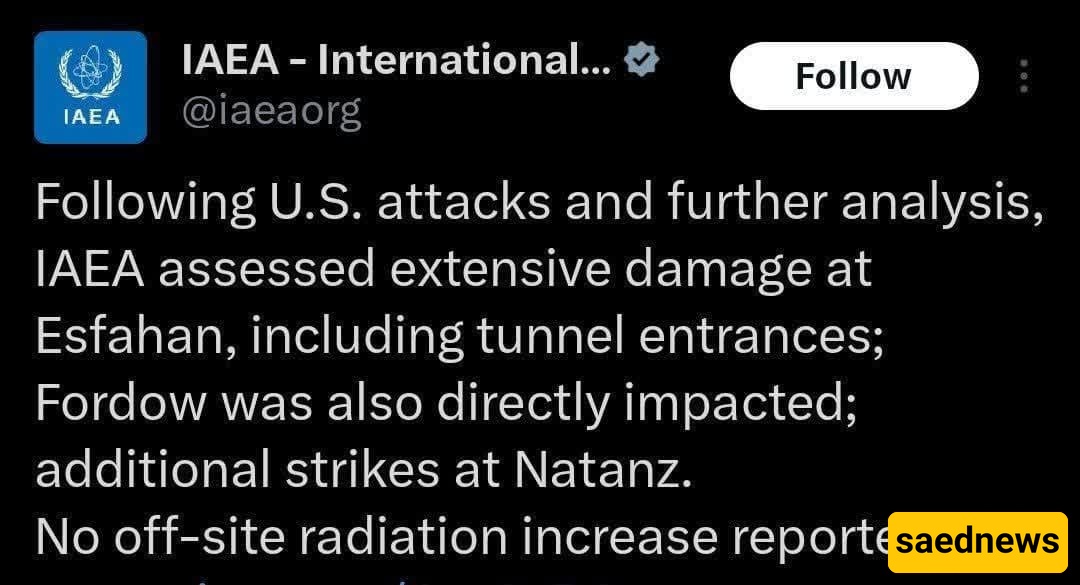Follow the IAEA account
The width and height of the screenshot is (1080, 585).
tap(854, 76)
